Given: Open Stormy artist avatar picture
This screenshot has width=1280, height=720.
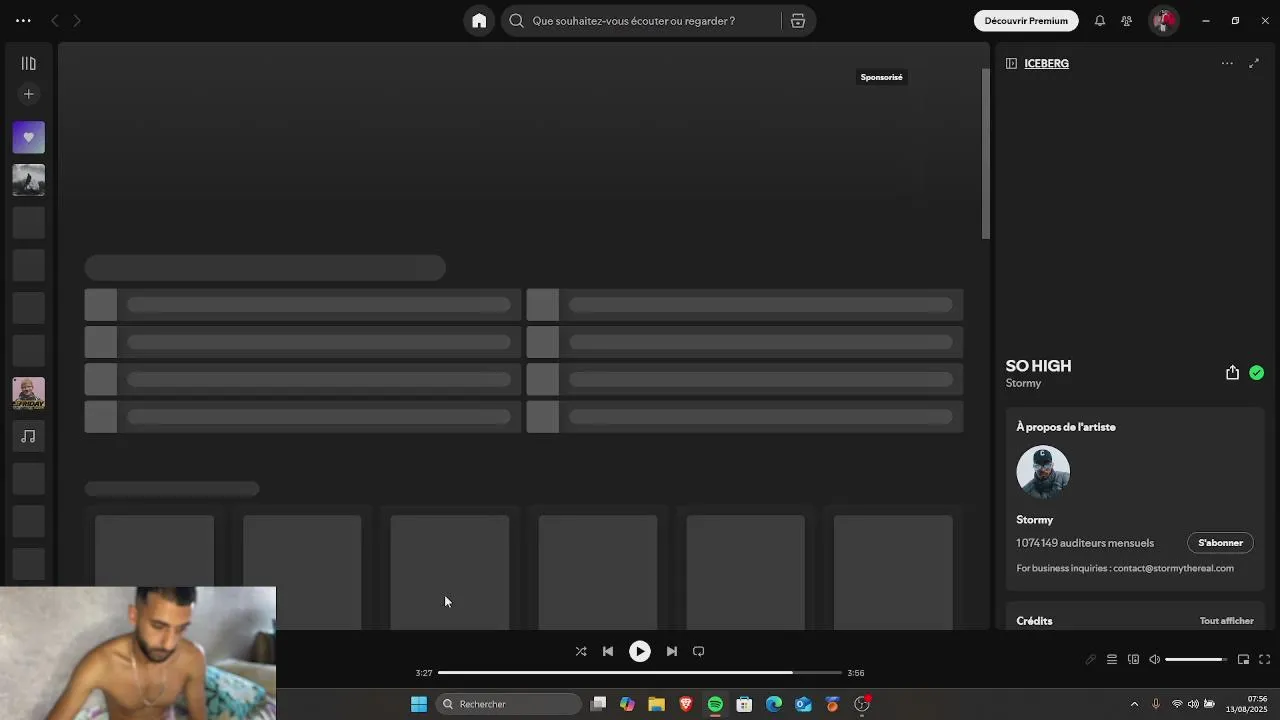Looking at the screenshot, I should [x=1043, y=472].
